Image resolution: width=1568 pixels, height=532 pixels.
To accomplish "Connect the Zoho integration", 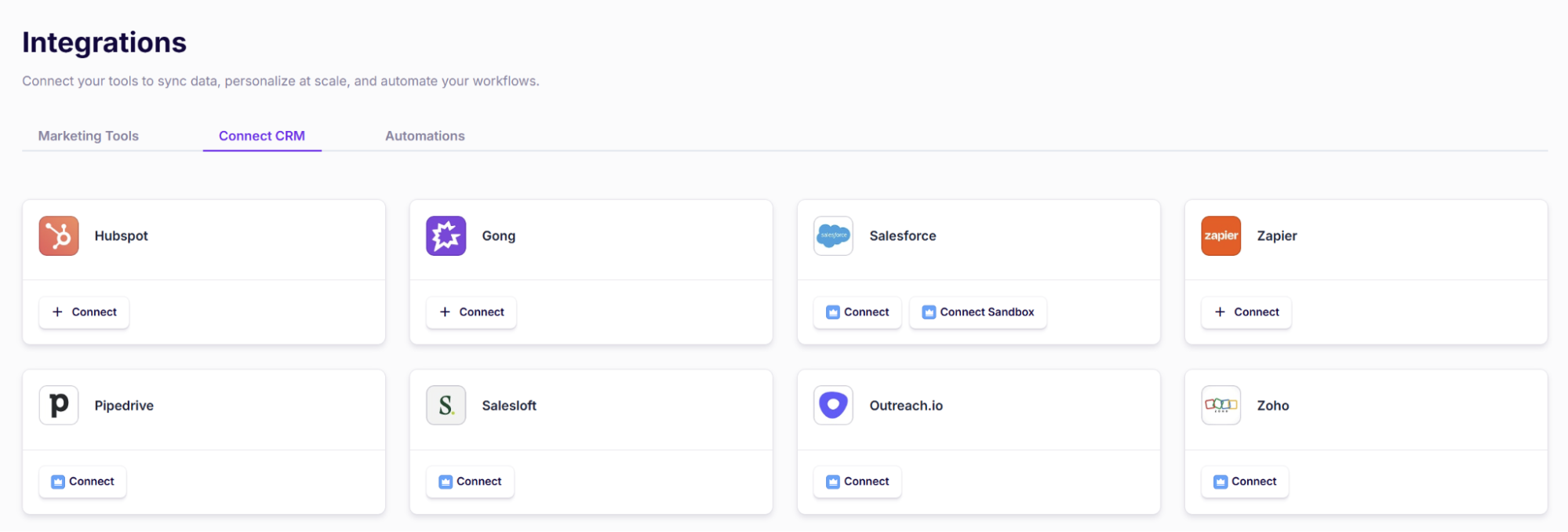I will coord(1245,482).
